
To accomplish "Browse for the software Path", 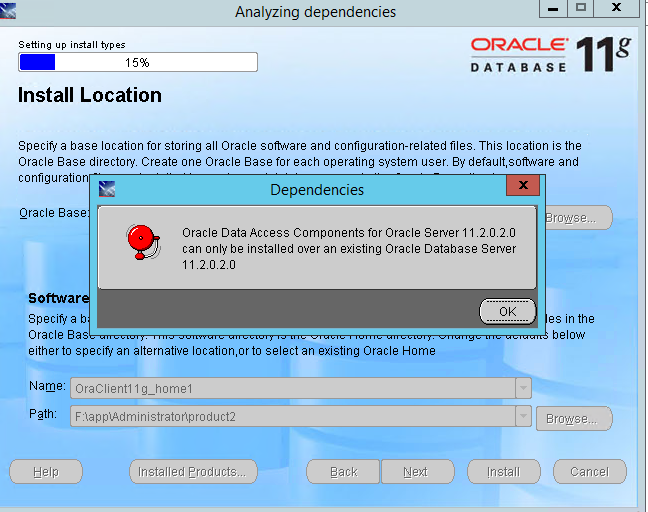I will click(574, 419).
